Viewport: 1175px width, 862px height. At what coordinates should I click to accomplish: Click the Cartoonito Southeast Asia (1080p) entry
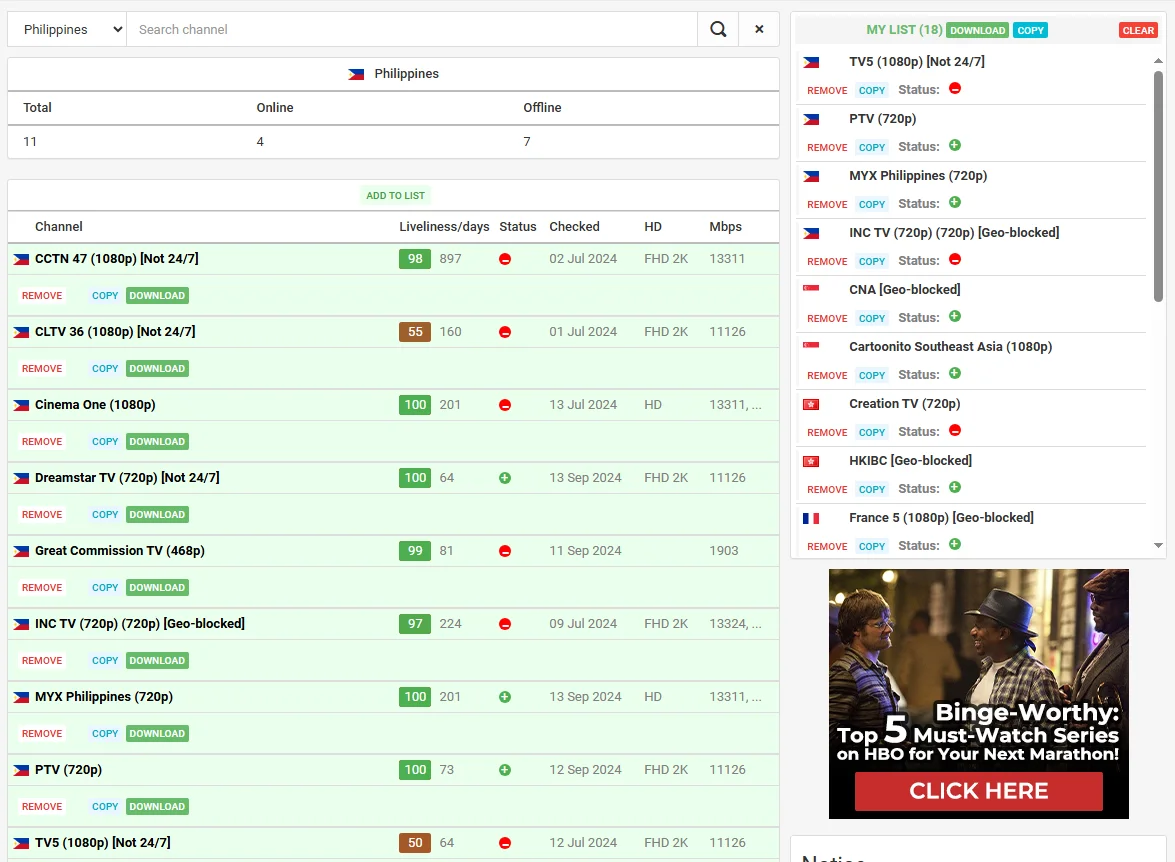click(x=950, y=346)
